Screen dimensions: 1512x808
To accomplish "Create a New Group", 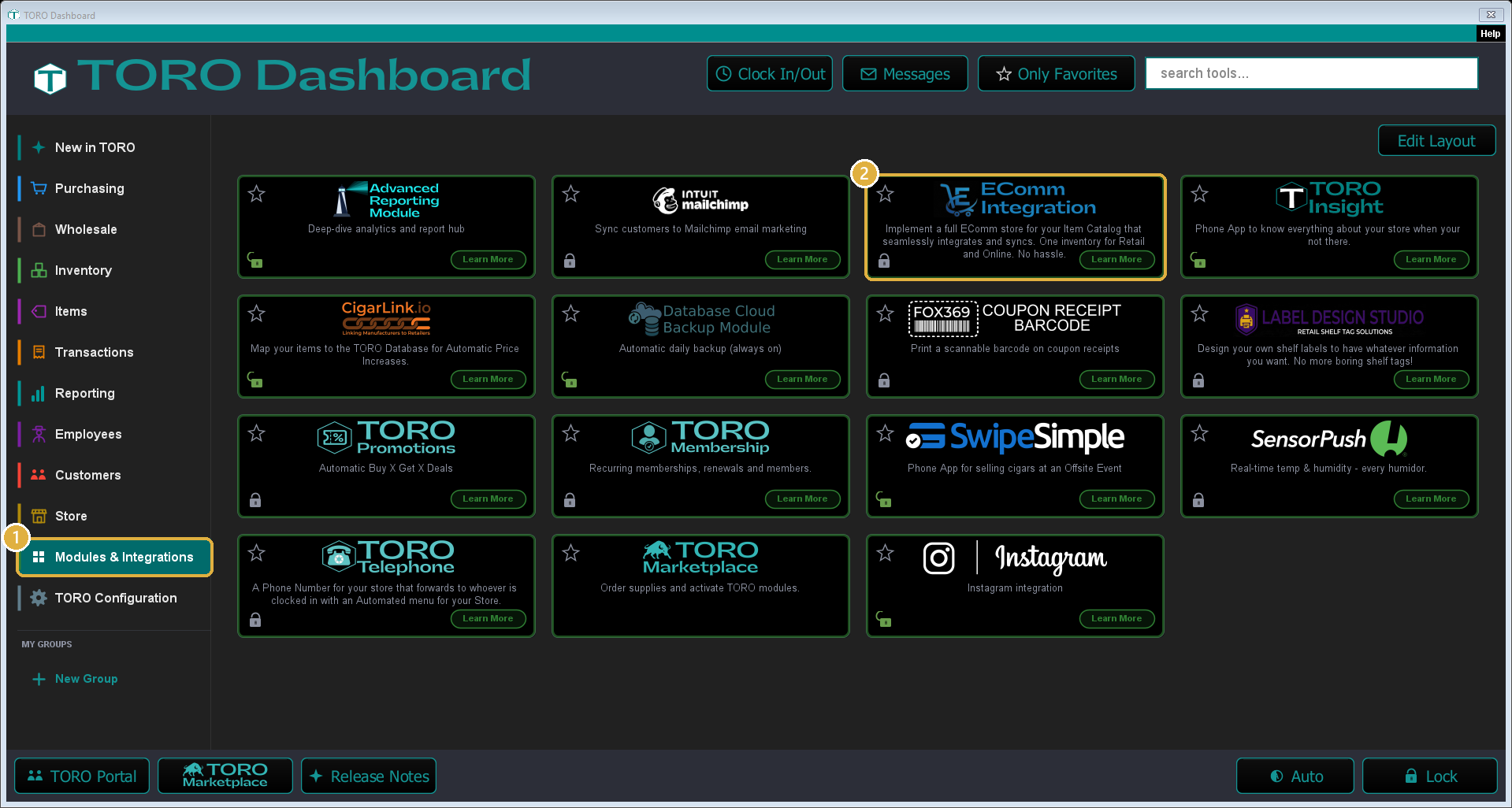I will [x=76, y=679].
